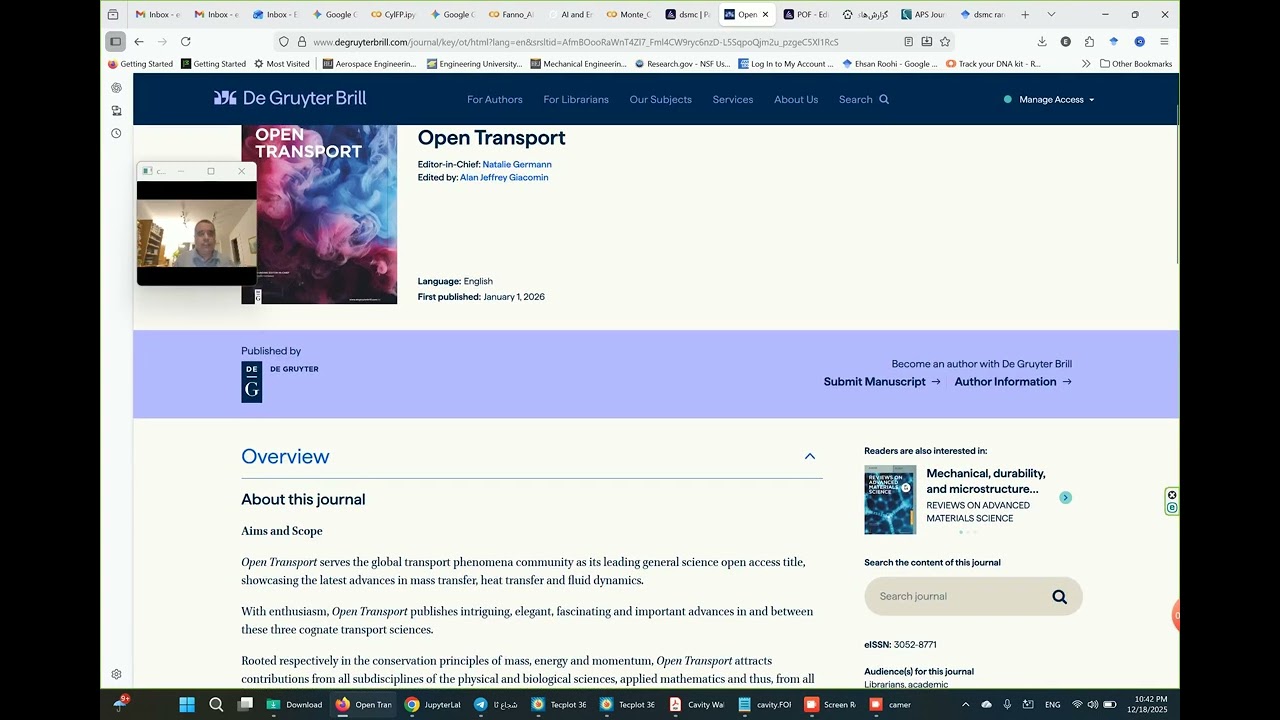Close the active Open Transport tab
Image resolution: width=1280 pixels, height=720 pixels.
pyautogui.click(x=765, y=15)
